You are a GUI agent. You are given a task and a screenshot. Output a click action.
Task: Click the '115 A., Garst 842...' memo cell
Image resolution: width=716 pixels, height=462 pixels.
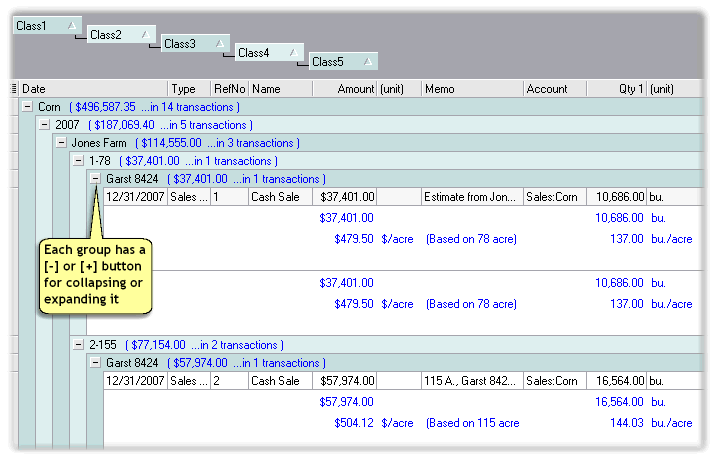[472, 381]
